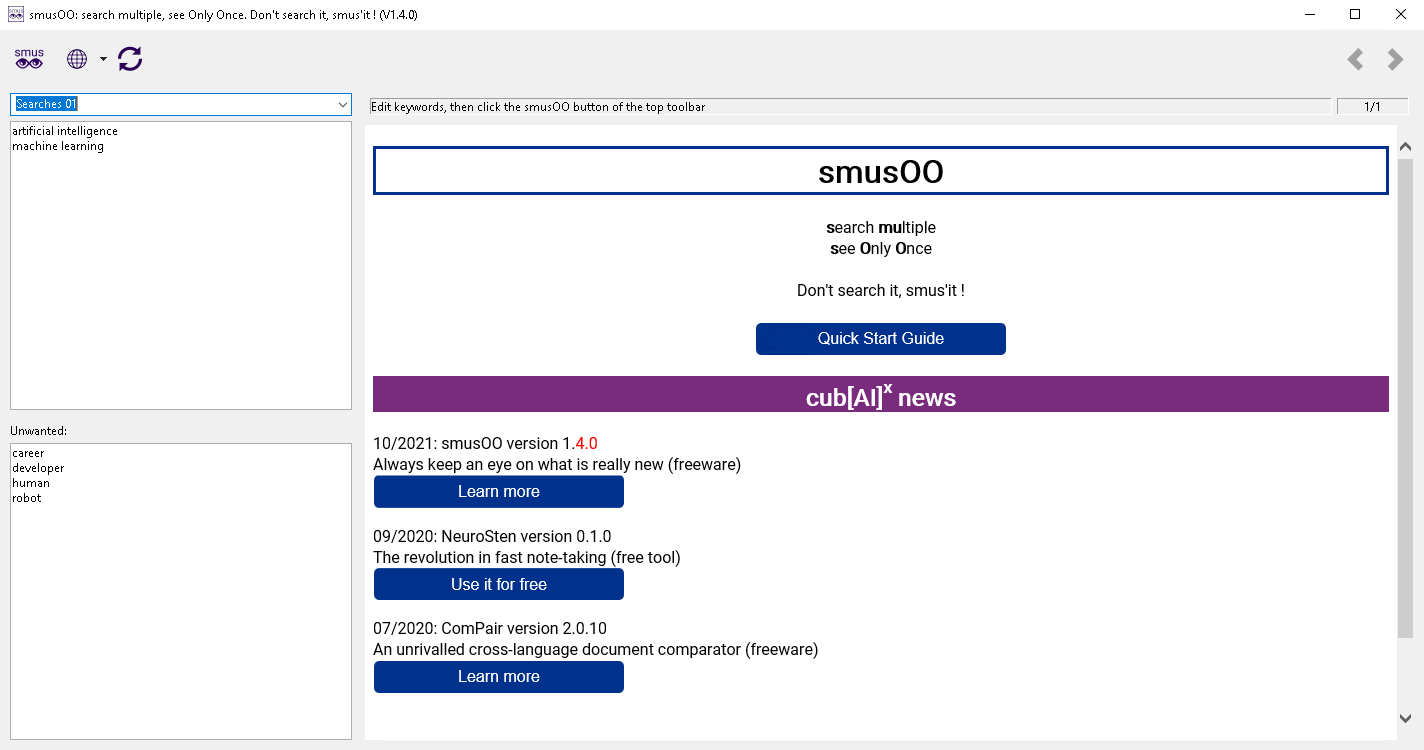
Task: Go forward with the right arrow
Action: click(1395, 60)
